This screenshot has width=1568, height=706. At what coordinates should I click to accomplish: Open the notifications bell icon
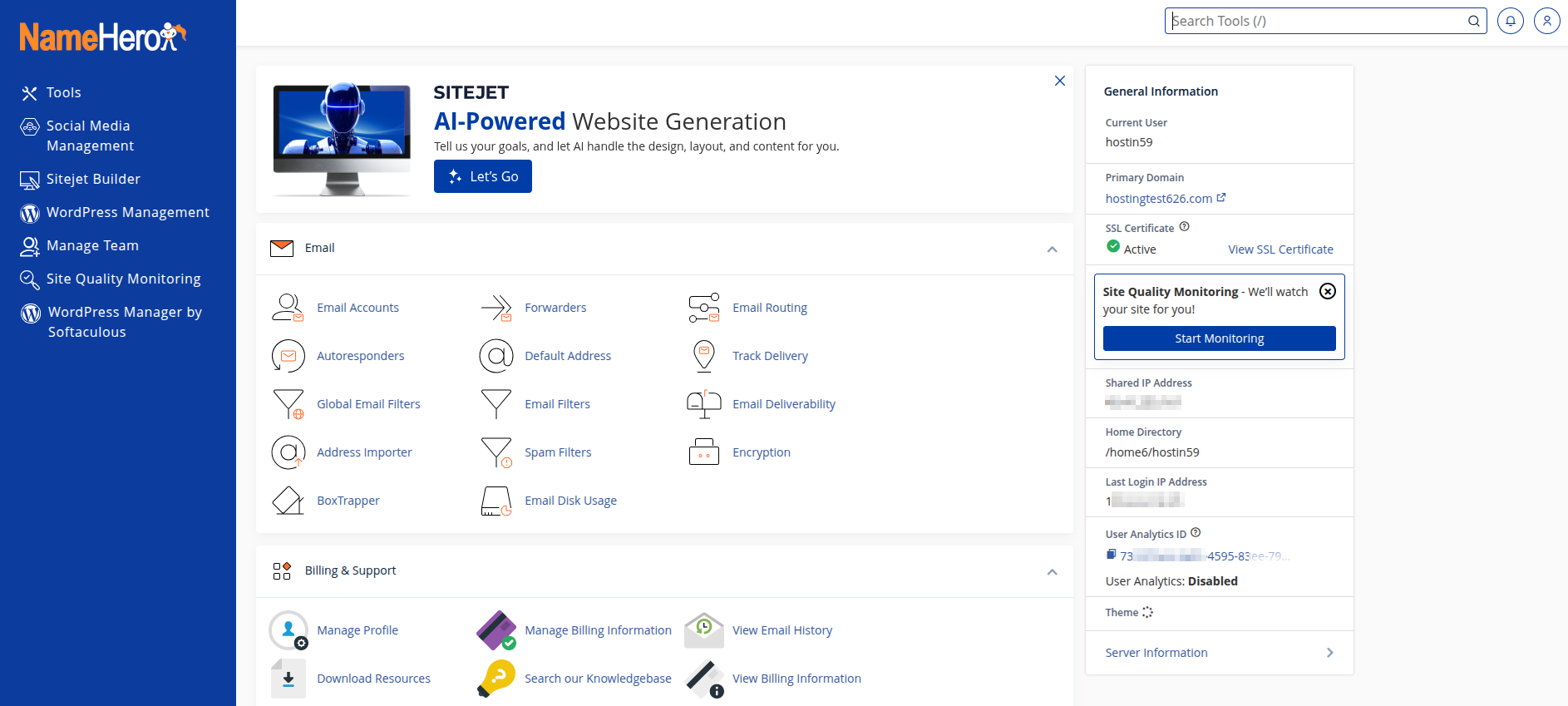coord(1511,21)
